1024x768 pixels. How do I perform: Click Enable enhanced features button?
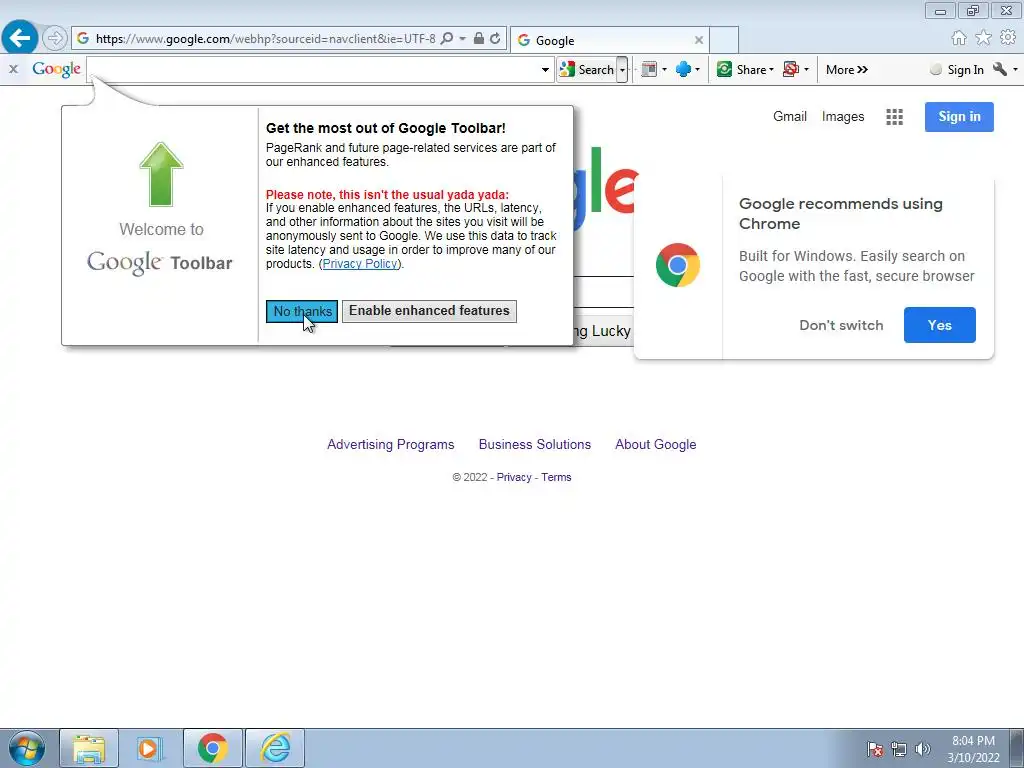(429, 311)
